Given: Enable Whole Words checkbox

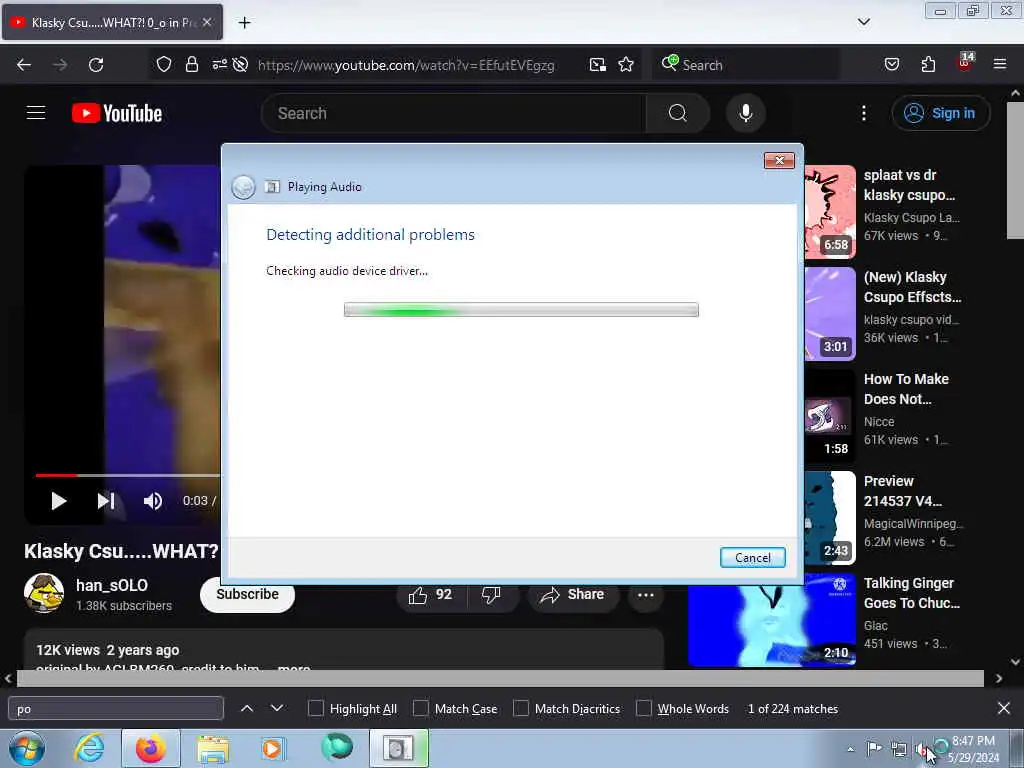Looking at the screenshot, I should [644, 709].
